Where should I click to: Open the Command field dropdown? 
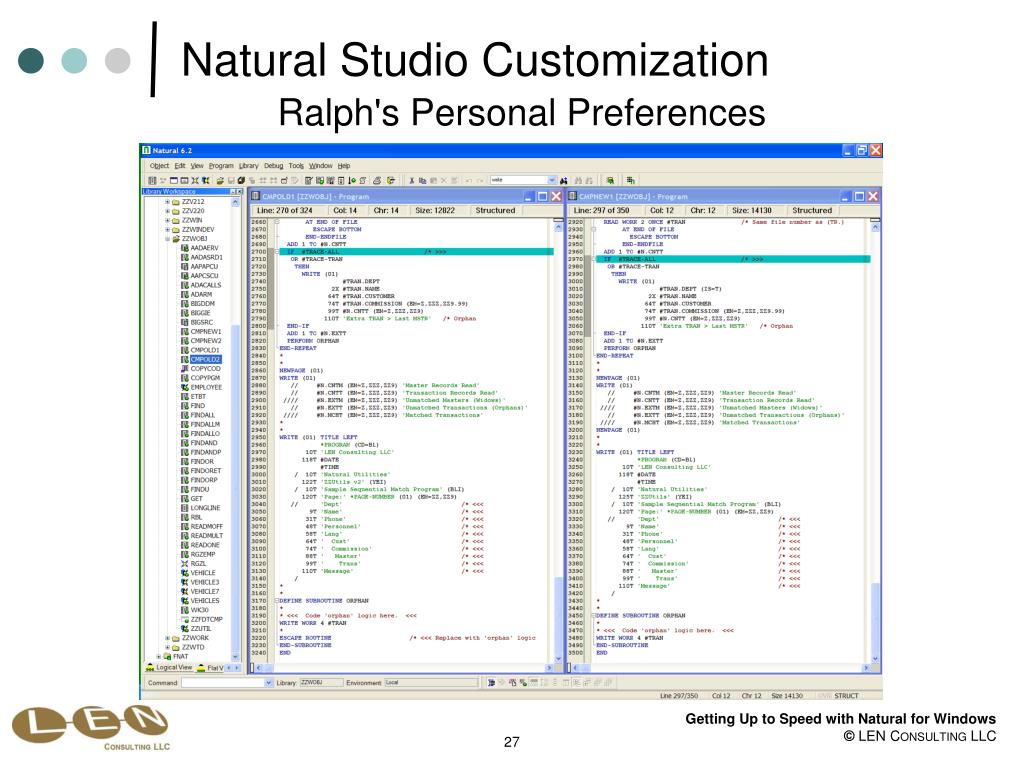268,682
